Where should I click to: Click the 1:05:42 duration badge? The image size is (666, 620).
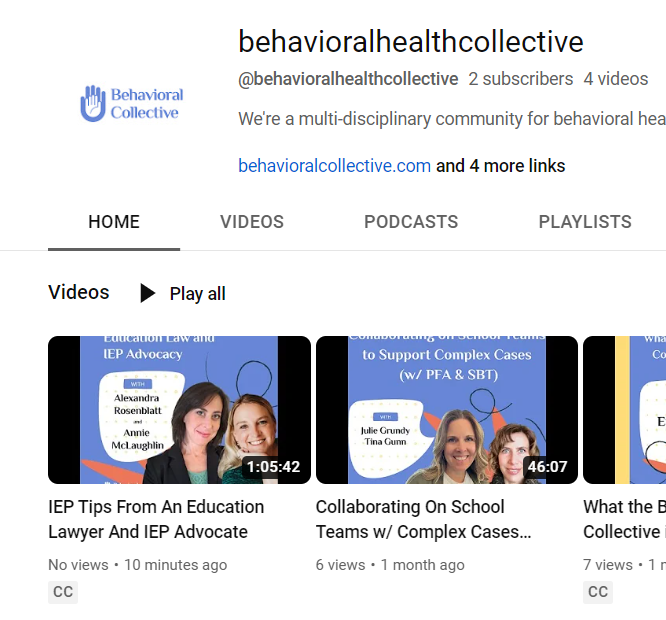(274, 467)
